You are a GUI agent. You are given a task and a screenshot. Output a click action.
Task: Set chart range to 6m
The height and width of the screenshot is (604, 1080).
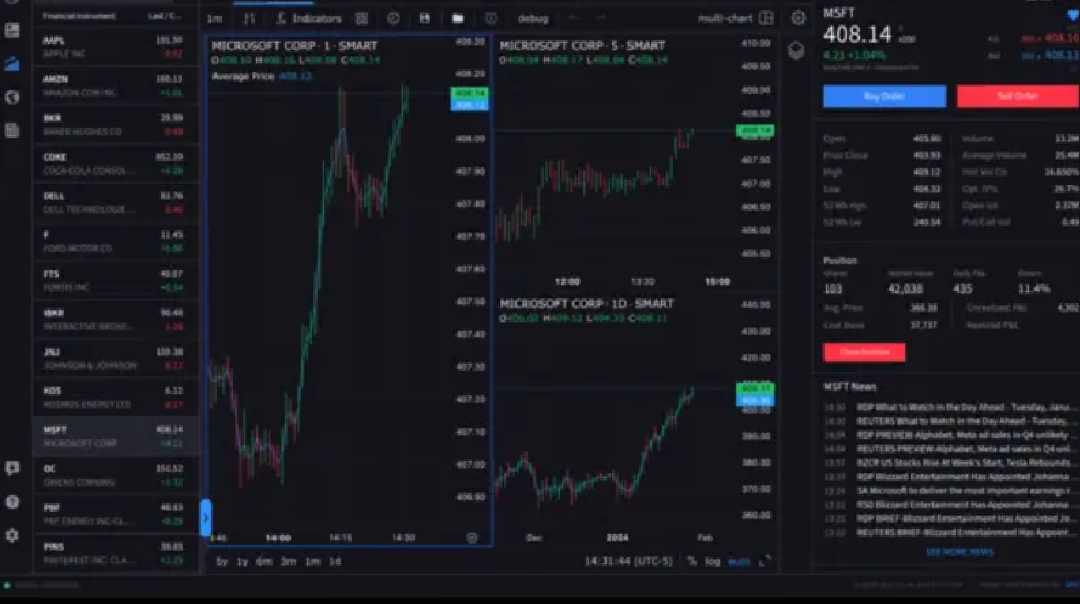264,561
